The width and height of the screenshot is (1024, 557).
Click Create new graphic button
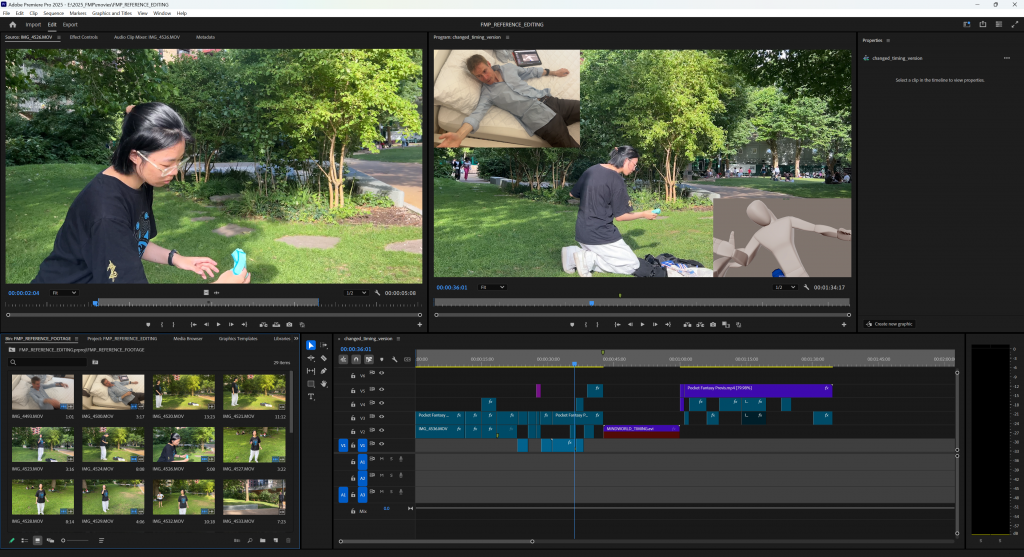(x=889, y=324)
